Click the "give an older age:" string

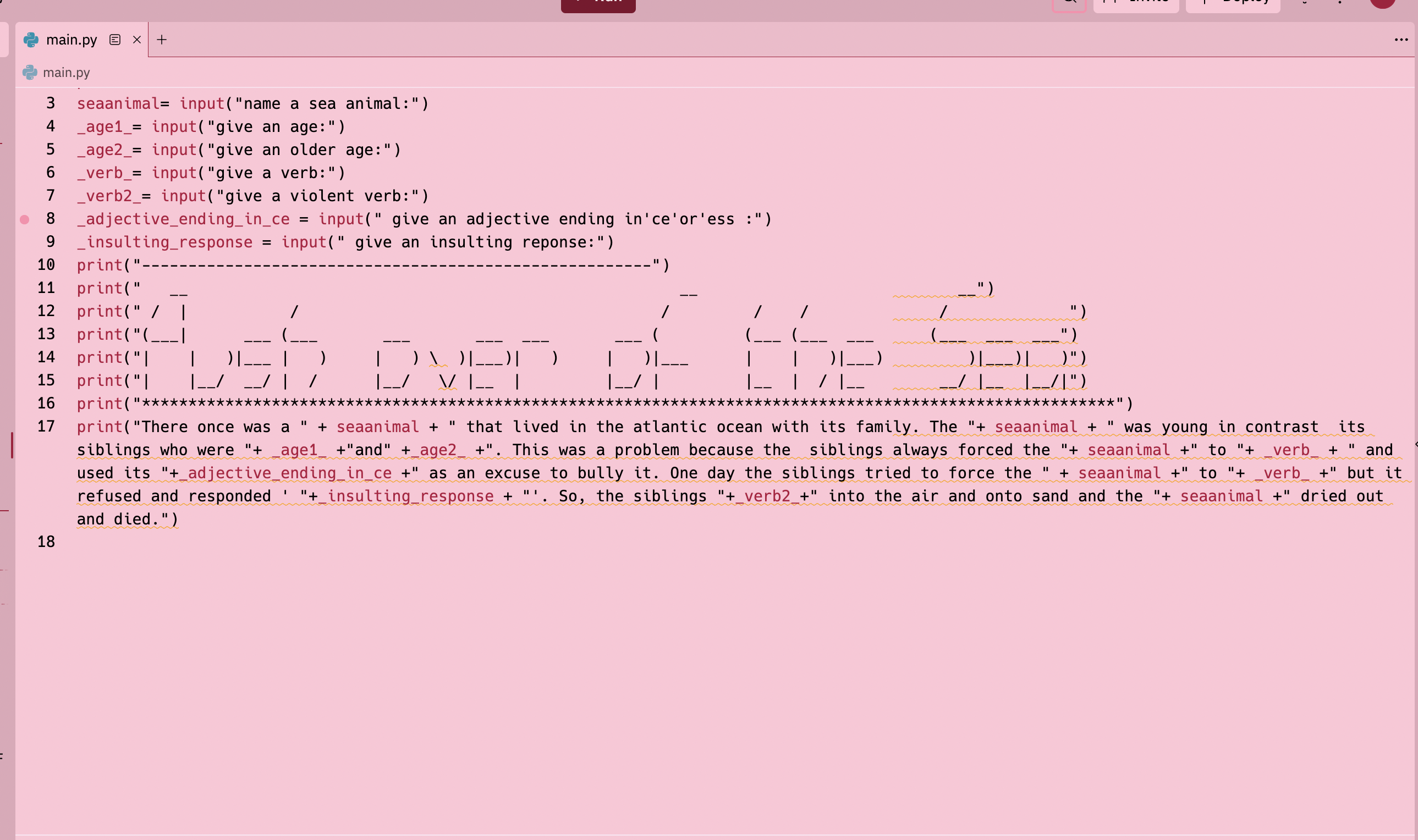pos(300,150)
